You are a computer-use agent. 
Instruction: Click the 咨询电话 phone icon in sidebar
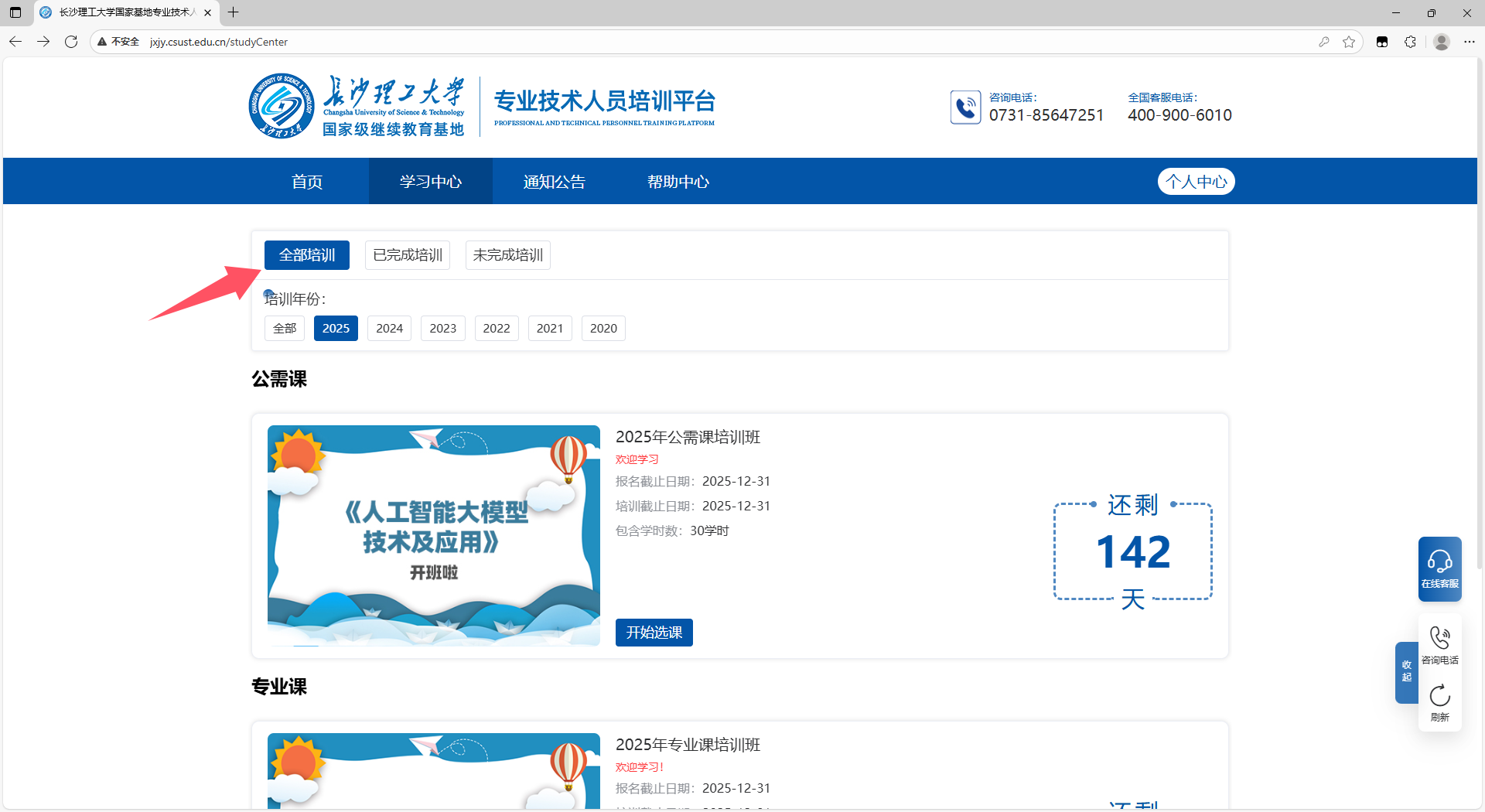coord(1439,644)
